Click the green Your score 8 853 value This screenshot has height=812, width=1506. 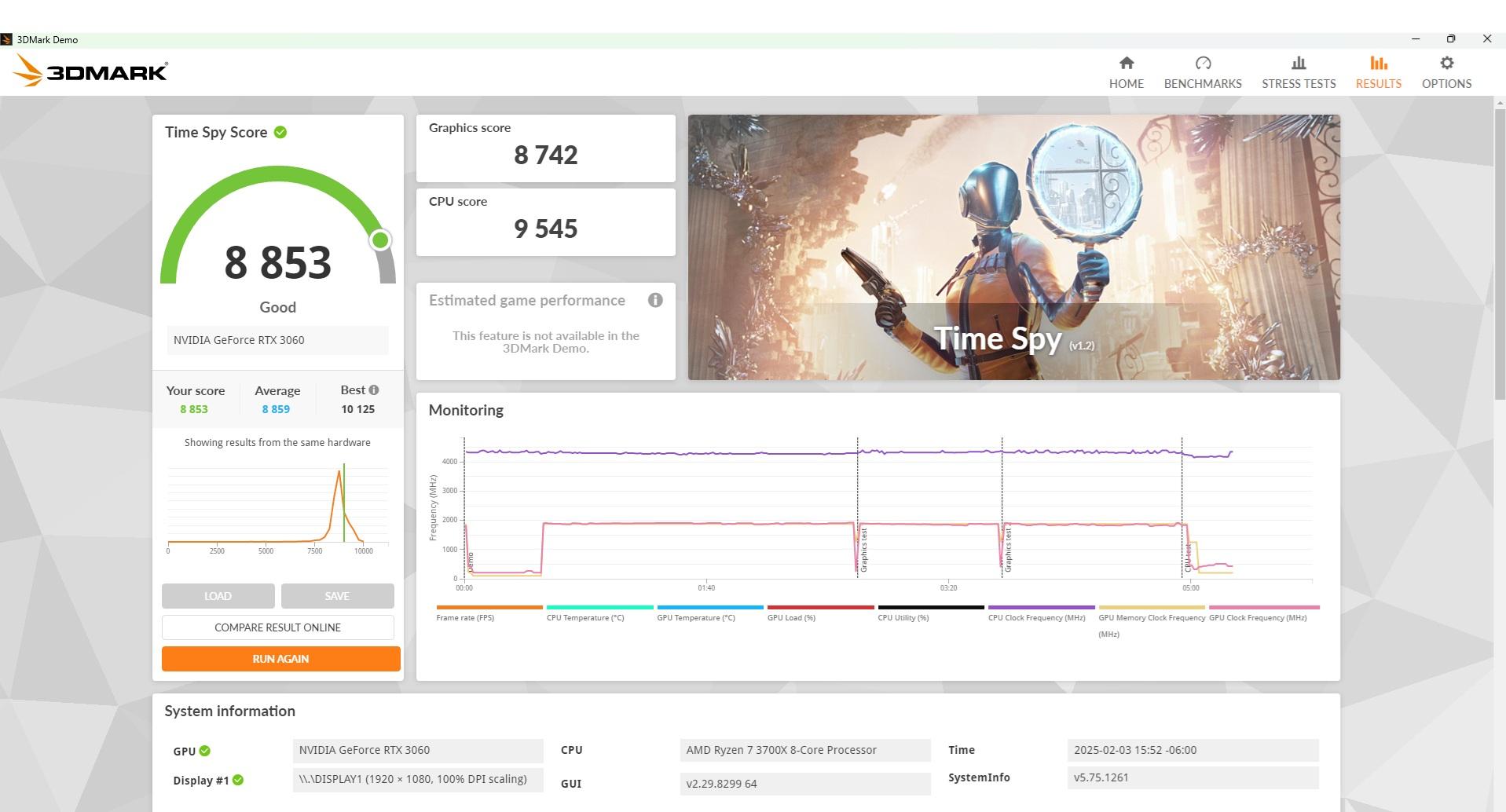pos(194,409)
